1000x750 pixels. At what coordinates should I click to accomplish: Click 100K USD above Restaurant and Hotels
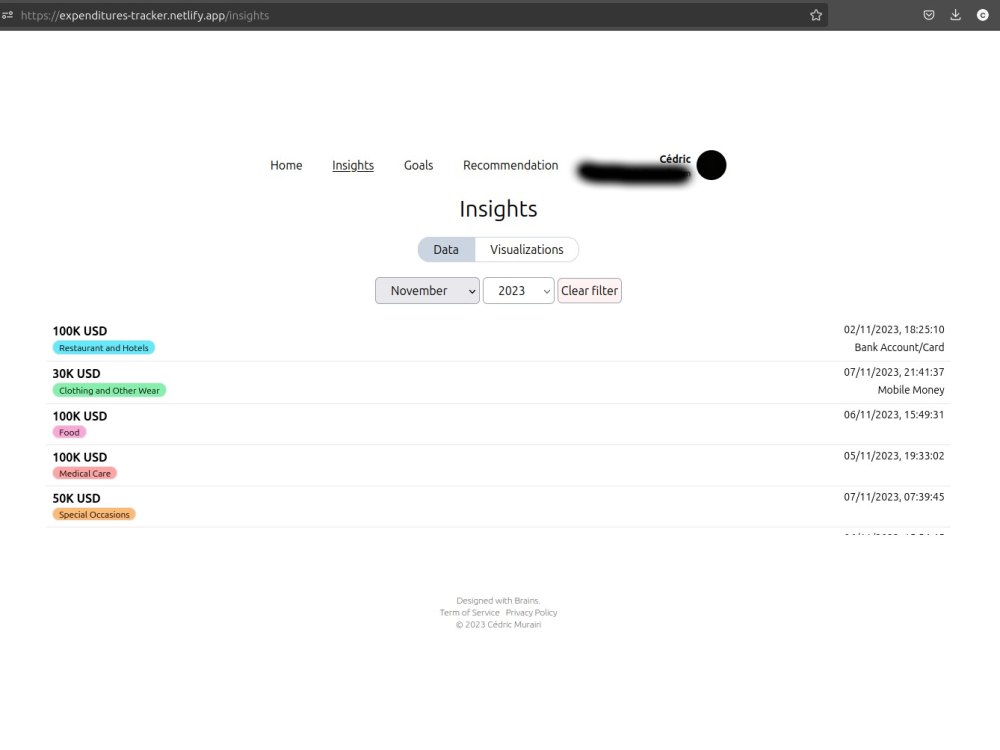(80, 331)
